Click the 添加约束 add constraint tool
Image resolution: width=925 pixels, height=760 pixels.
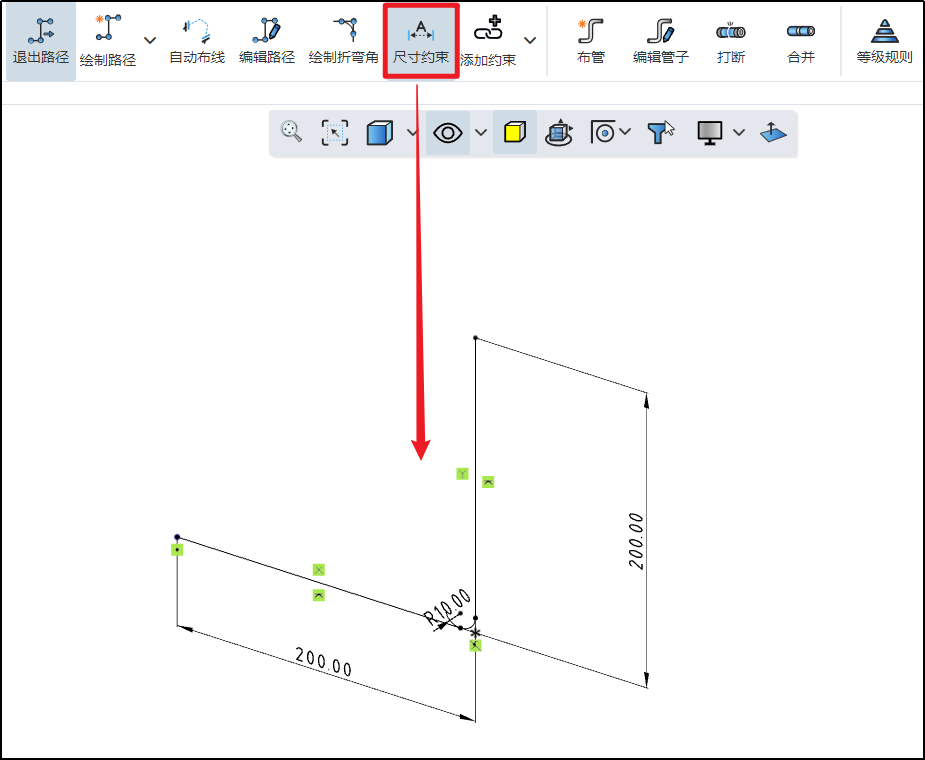click(488, 40)
